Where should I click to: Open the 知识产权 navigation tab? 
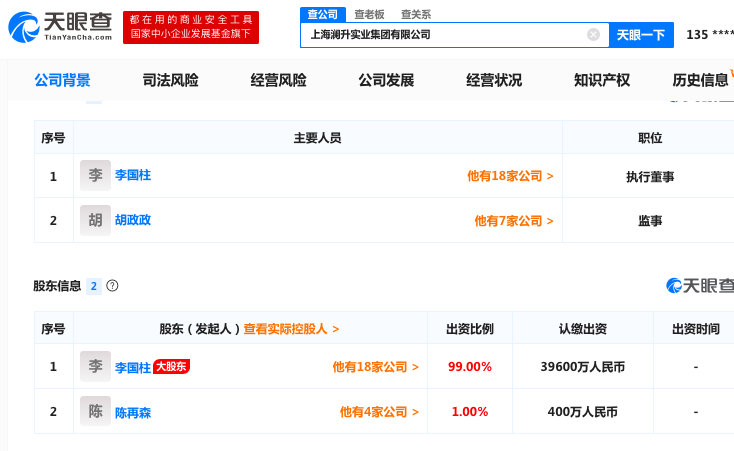602,81
